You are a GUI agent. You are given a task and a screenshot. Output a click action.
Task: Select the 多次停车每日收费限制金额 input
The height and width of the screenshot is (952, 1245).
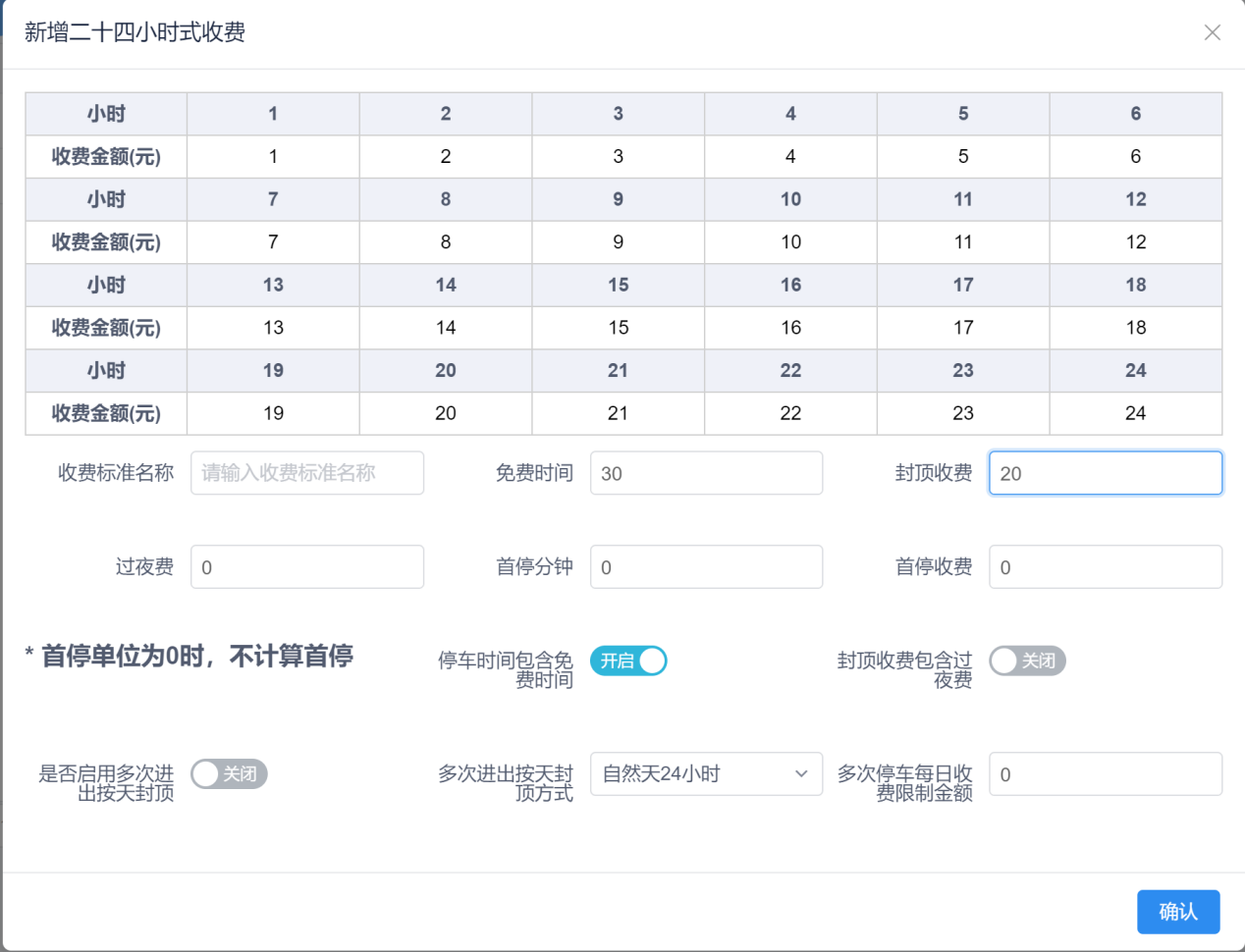click(1106, 774)
